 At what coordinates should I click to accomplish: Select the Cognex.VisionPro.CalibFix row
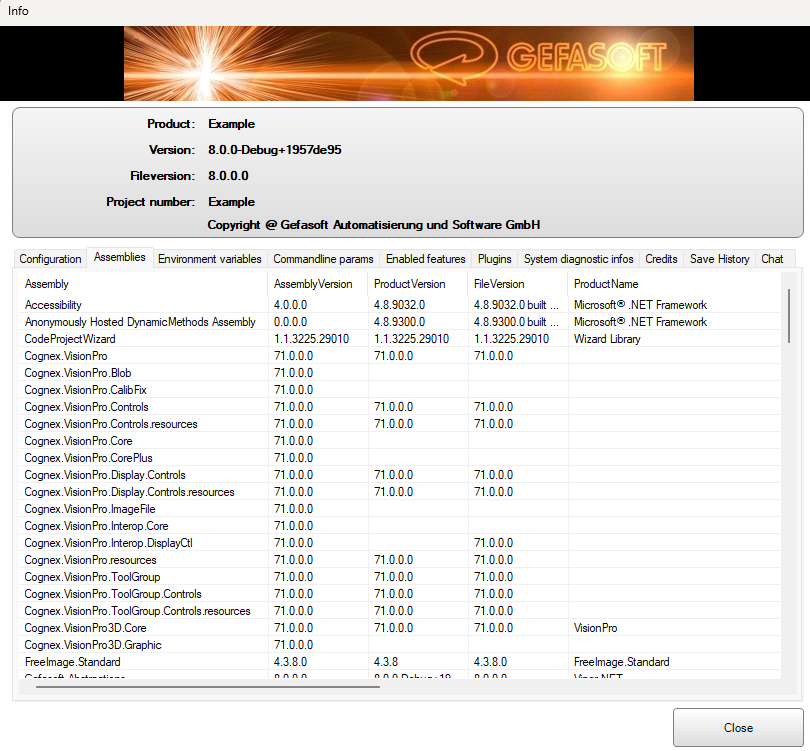tap(400, 390)
